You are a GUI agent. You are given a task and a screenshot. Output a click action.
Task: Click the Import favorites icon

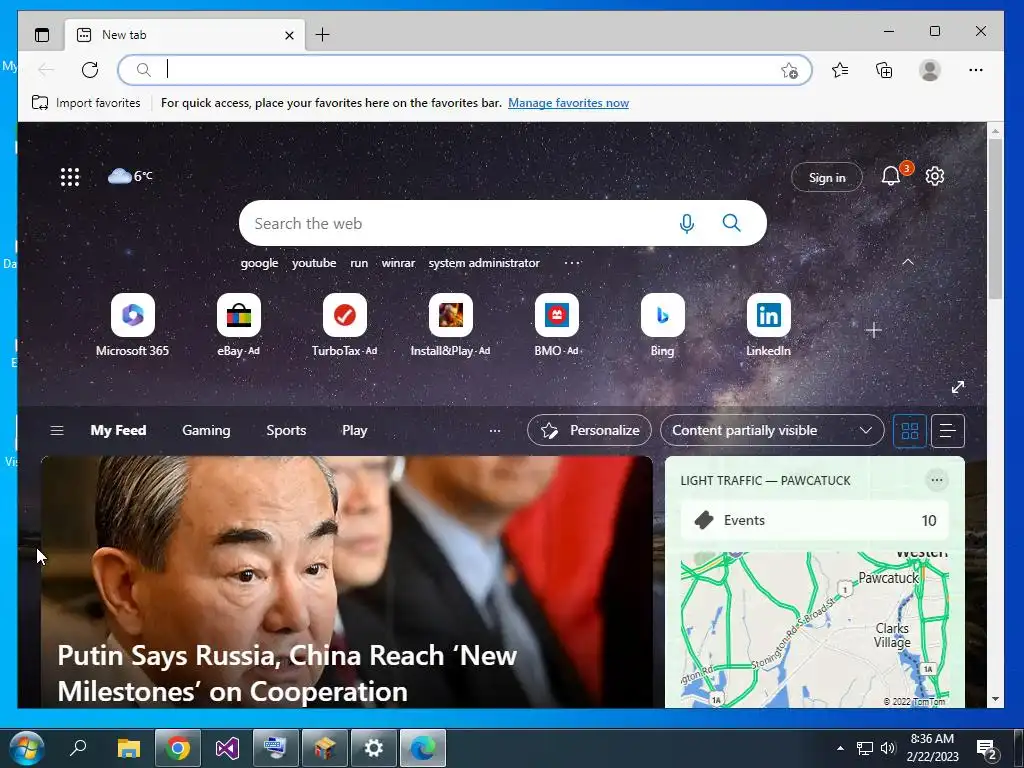coord(40,103)
